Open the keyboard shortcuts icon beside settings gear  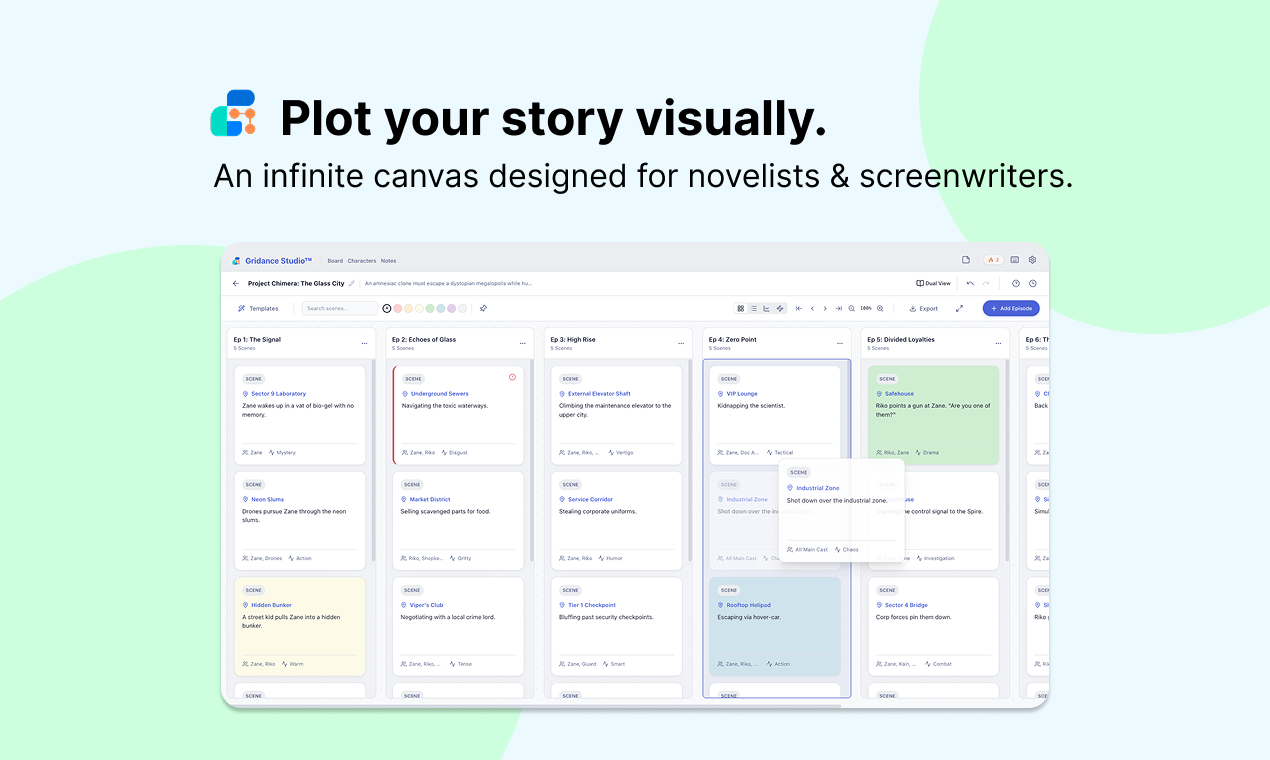1015,260
